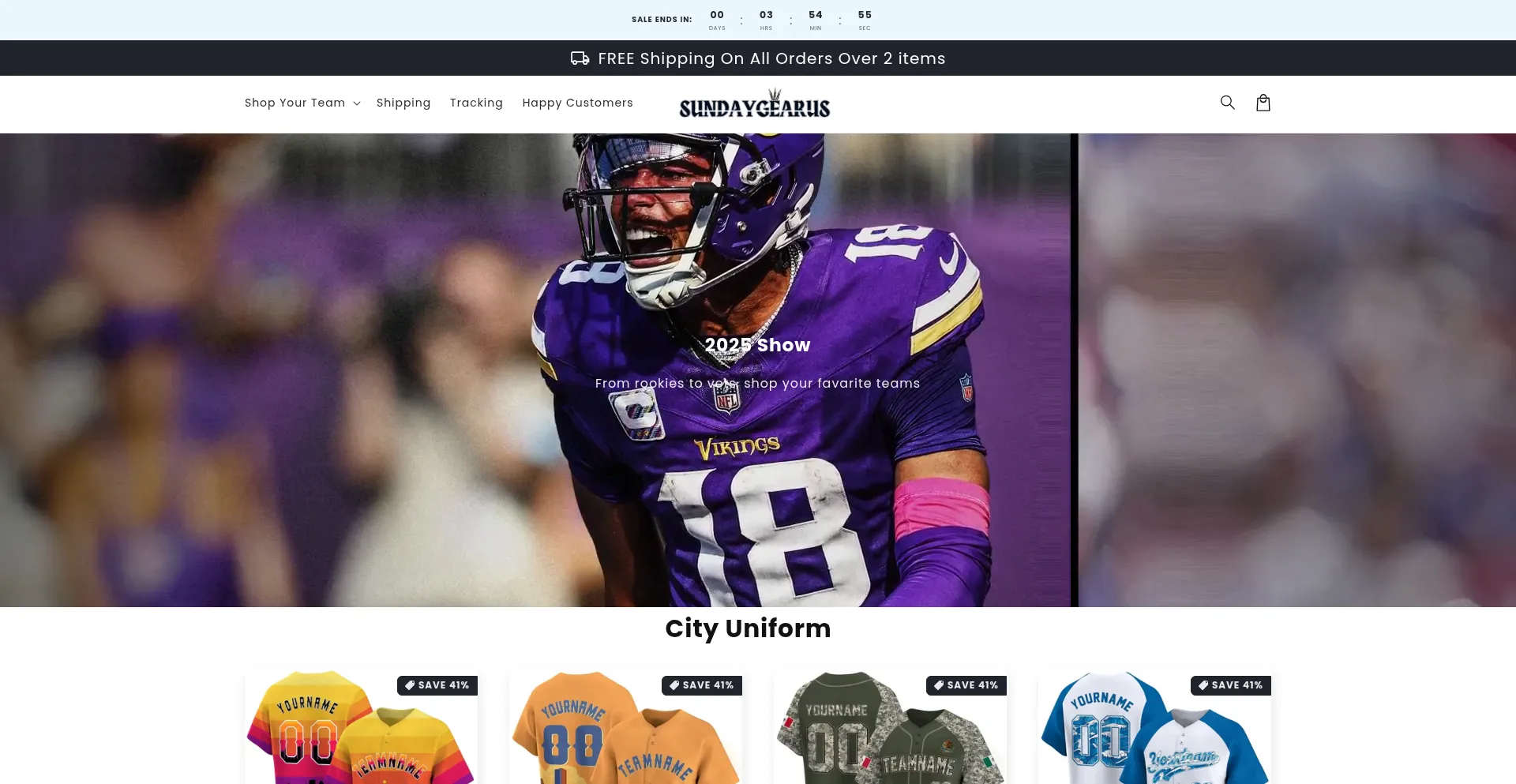Viewport: 1516px width, 784px height.
Task: Click the 2025 Show hero heading
Action: [x=757, y=345]
